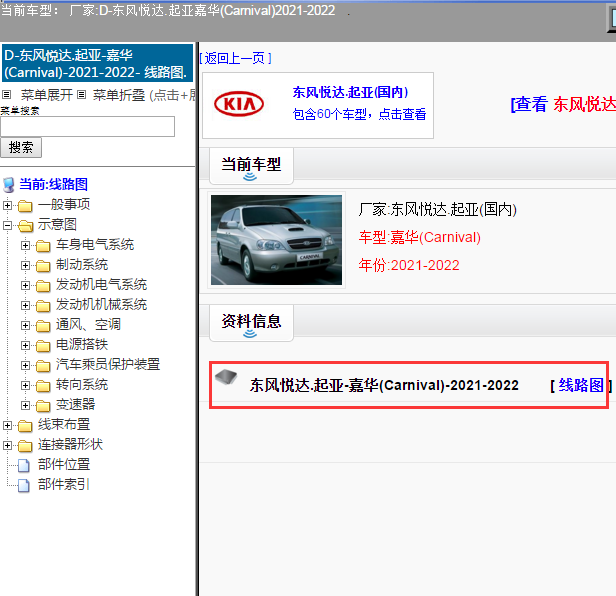This screenshot has height=596, width=616.
Task: Click the 菜单折叠 text
Action: point(119,95)
